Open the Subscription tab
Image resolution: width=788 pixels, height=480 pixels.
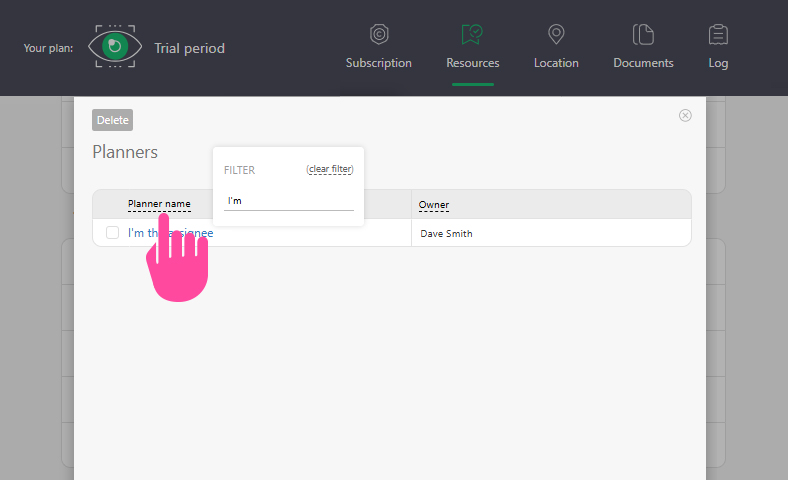pos(378,47)
